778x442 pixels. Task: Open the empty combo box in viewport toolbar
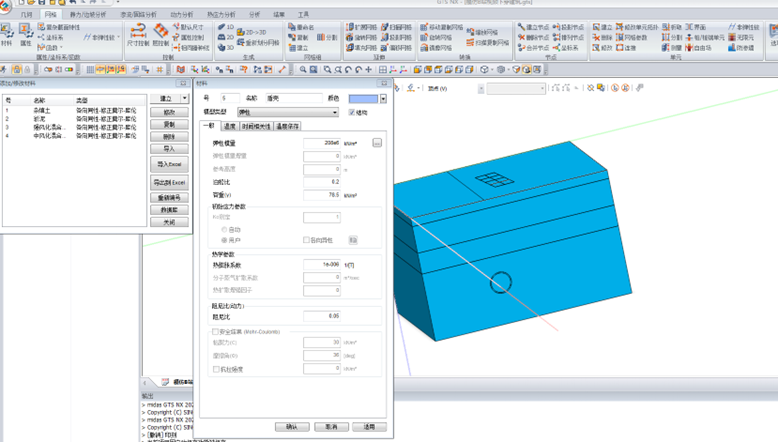click(516, 88)
